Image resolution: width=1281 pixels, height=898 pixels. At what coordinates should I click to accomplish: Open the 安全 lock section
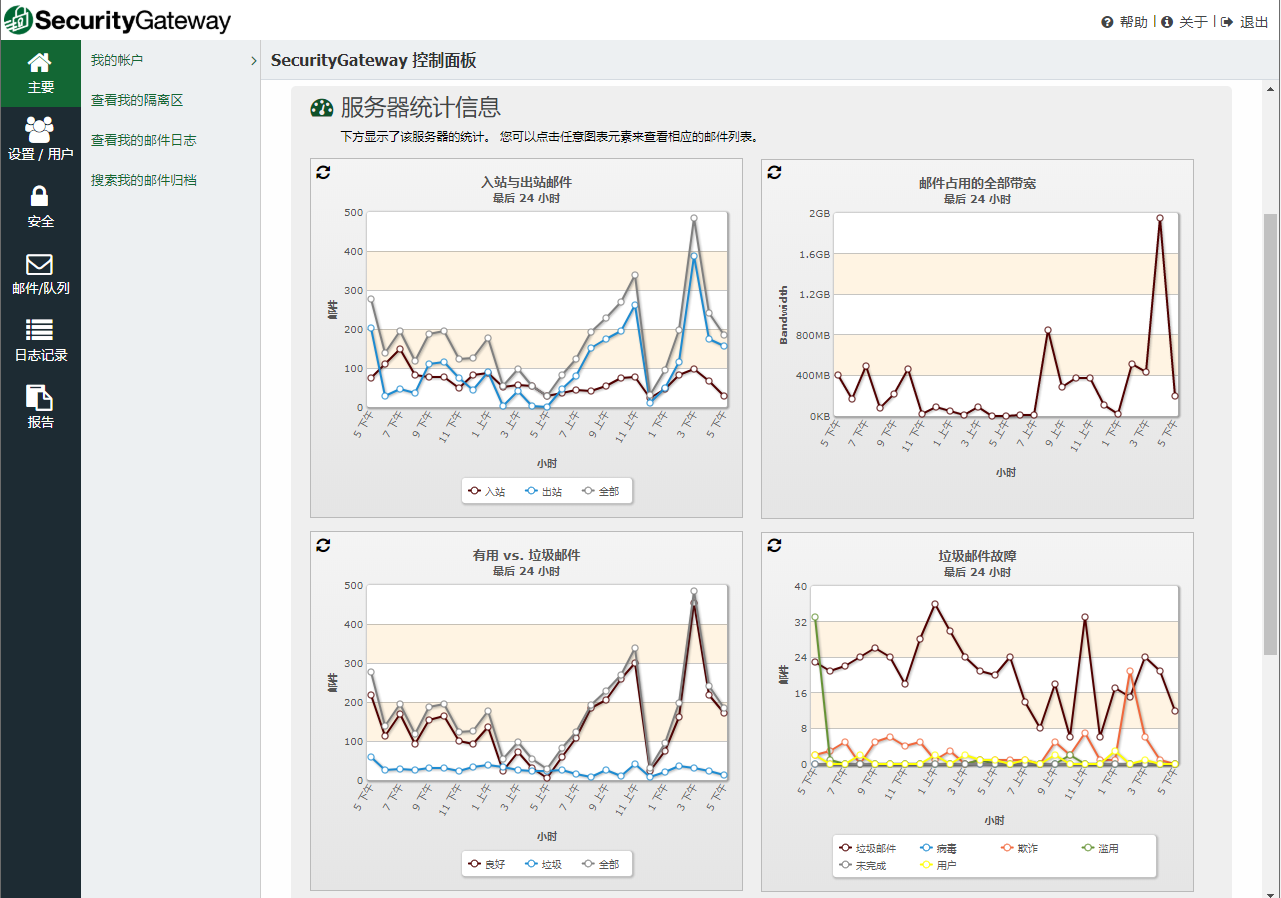point(40,207)
